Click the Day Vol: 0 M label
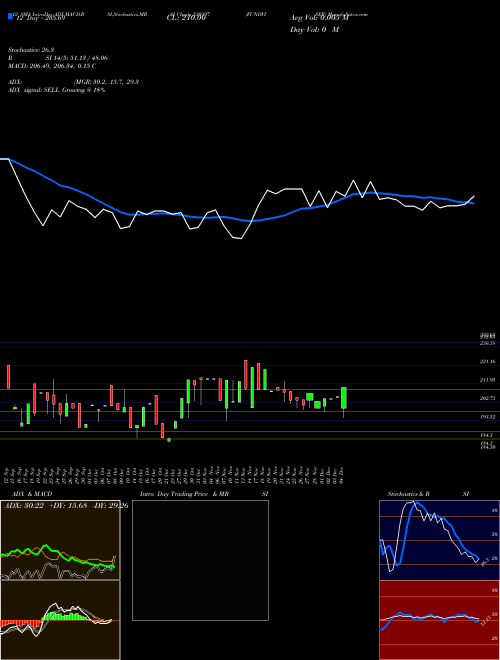This screenshot has height=660, width=500. coord(314,30)
